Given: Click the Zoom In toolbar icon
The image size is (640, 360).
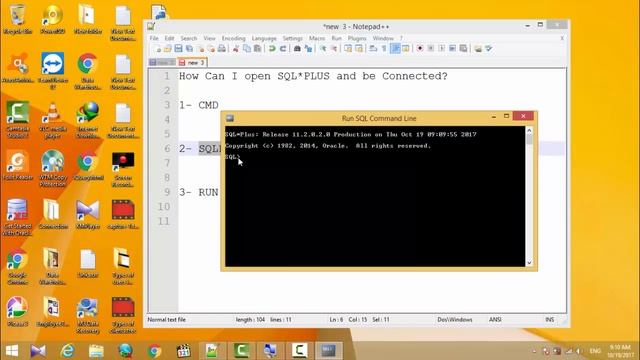Looking at the screenshot, I should [x=323, y=49].
